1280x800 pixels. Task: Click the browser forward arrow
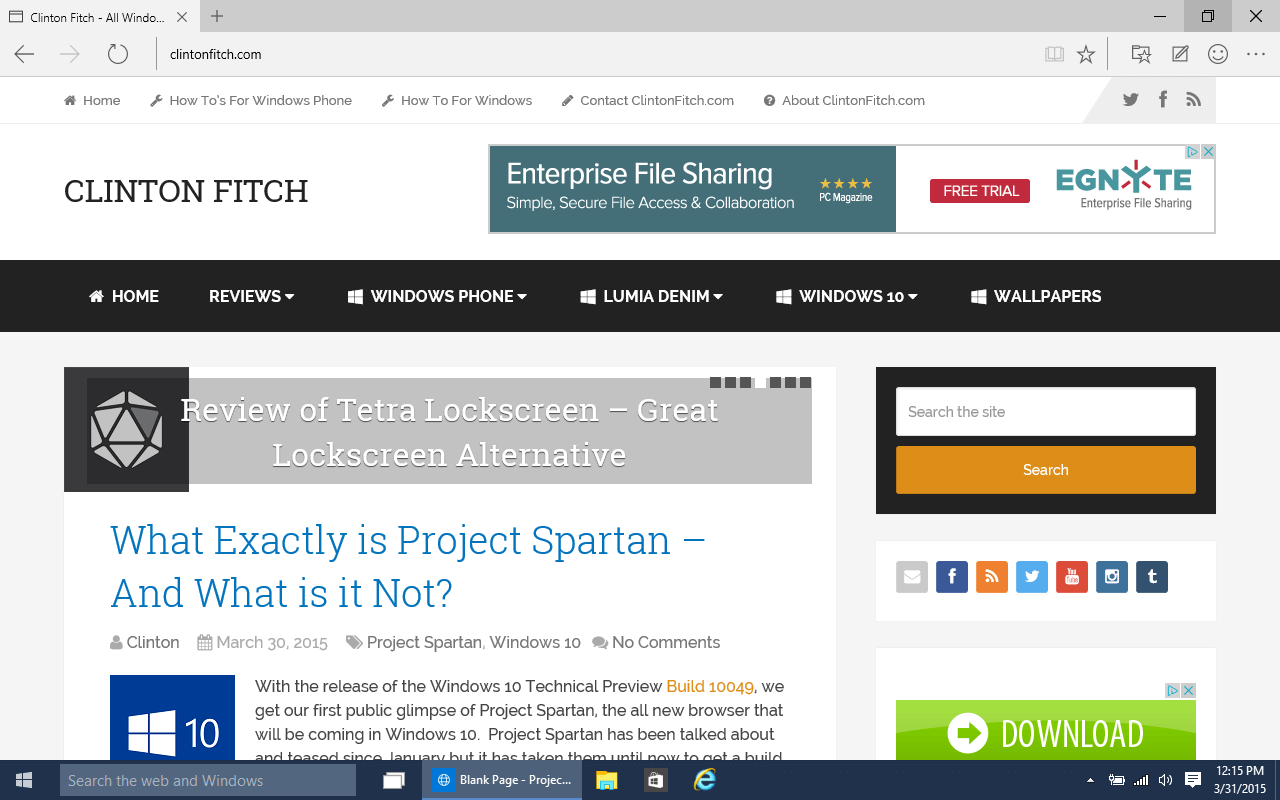pos(70,54)
